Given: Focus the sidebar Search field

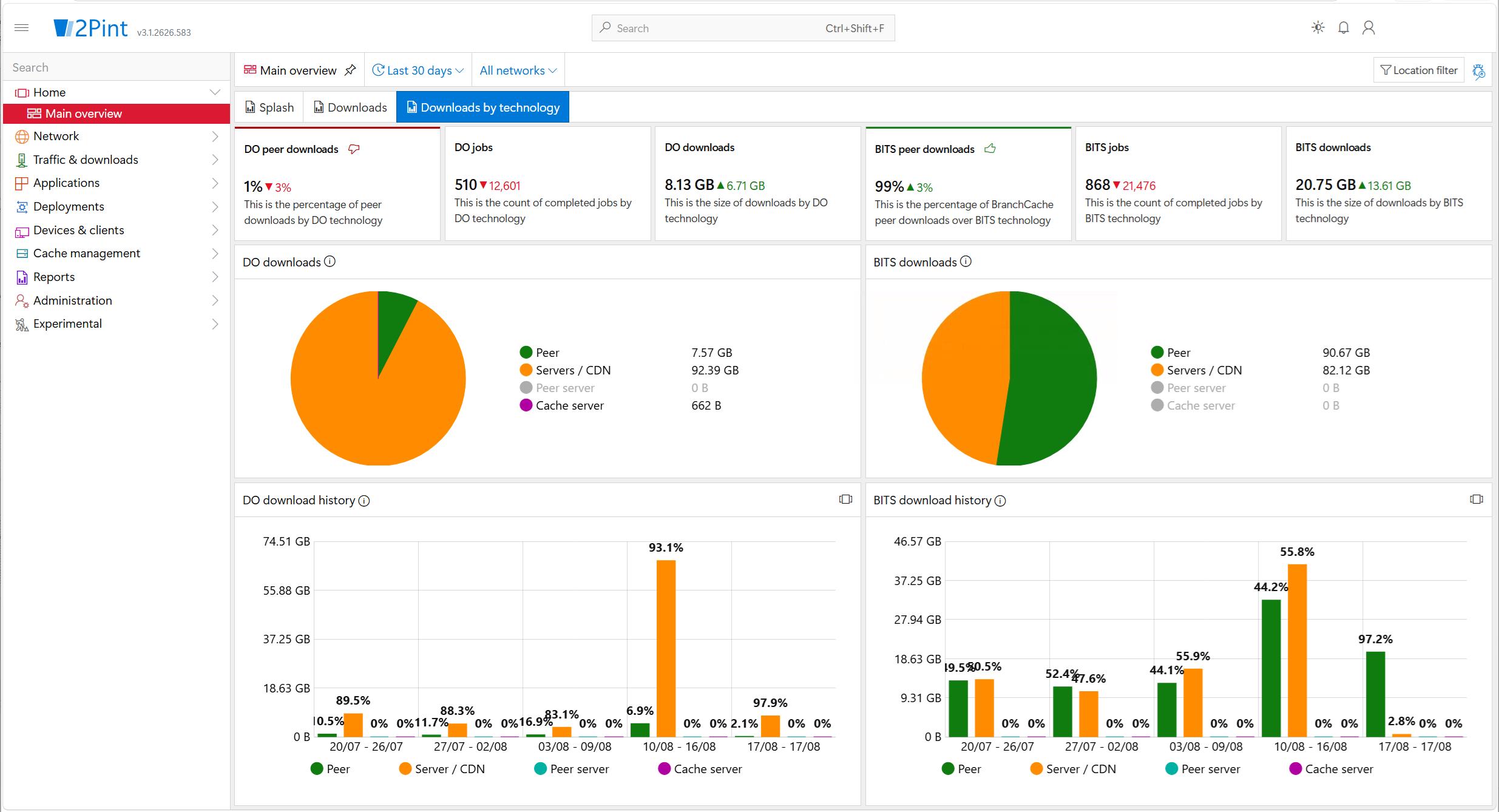Looking at the screenshot, I should click(117, 67).
